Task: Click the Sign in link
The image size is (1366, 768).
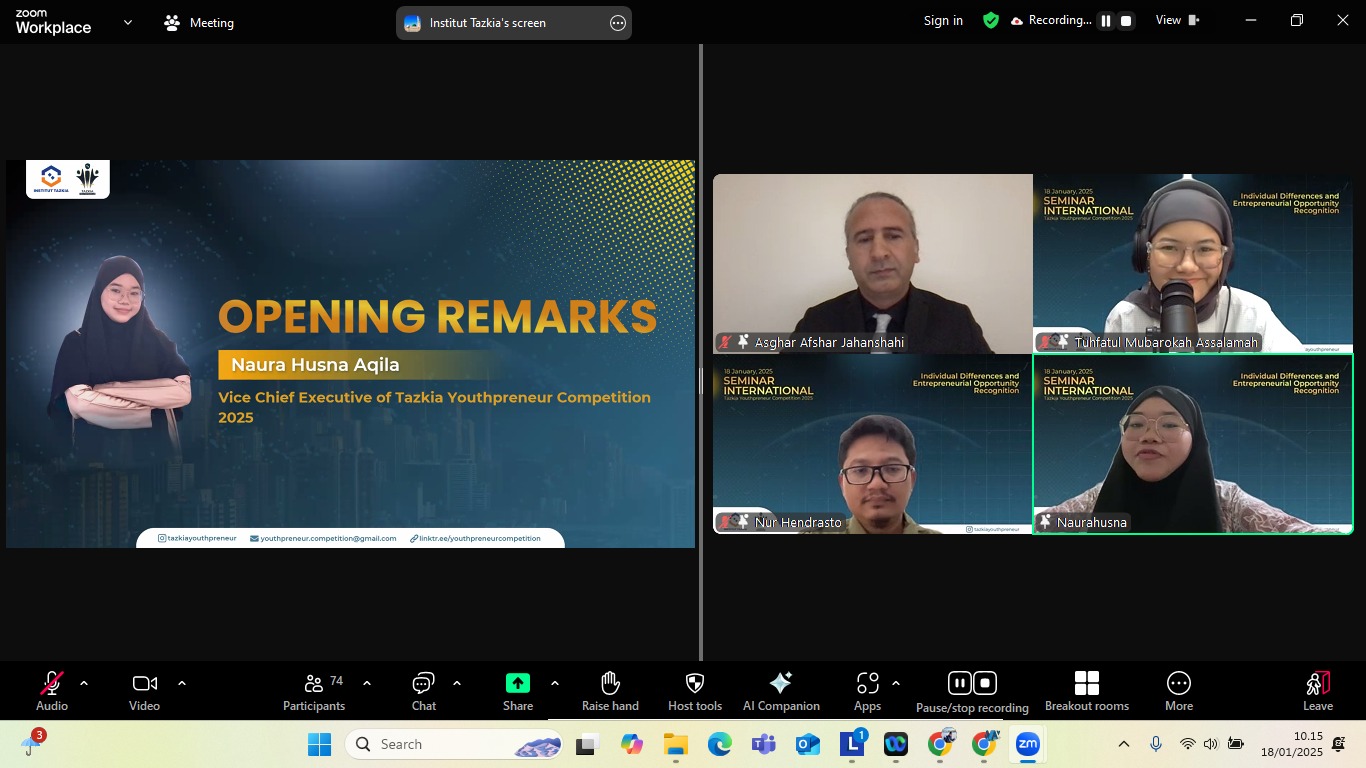Action: click(x=943, y=20)
